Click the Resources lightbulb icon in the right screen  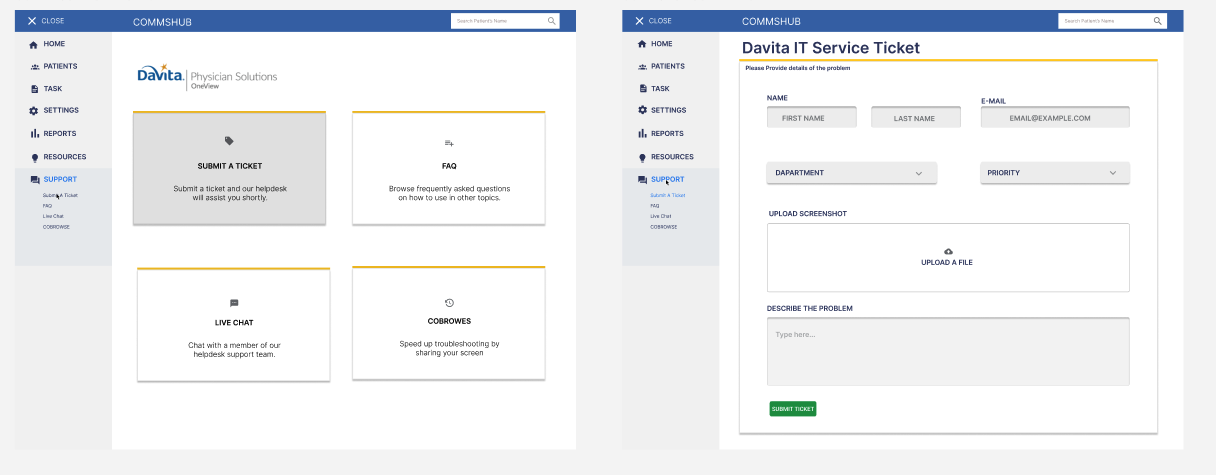click(642, 157)
